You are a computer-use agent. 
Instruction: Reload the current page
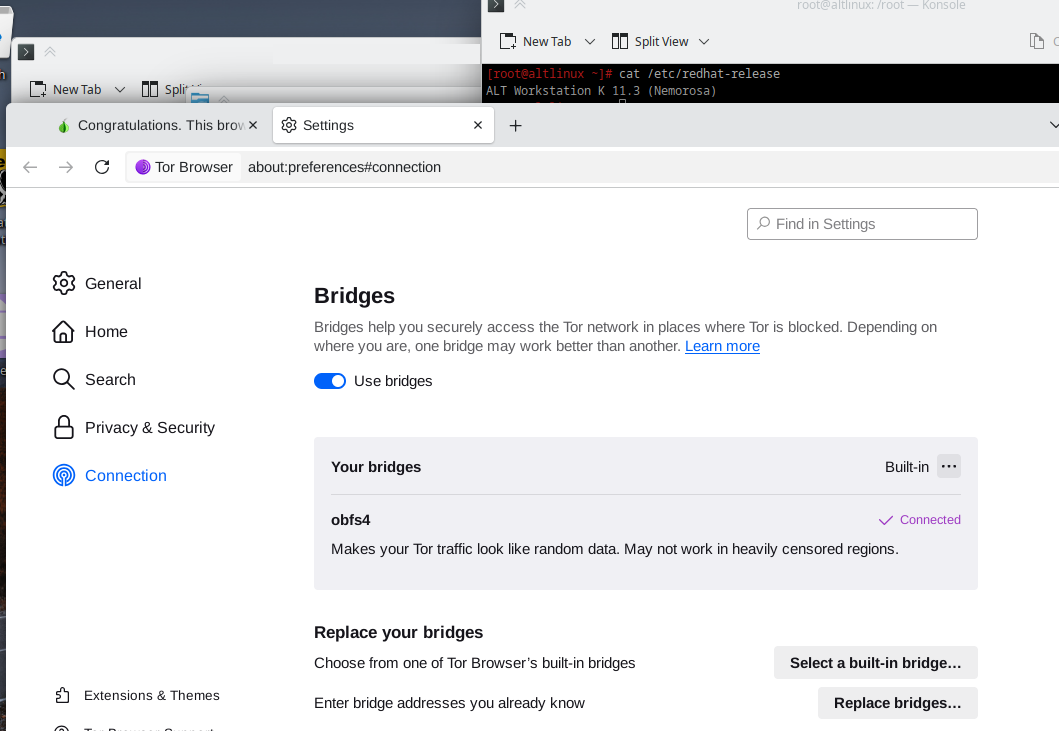point(102,167)
